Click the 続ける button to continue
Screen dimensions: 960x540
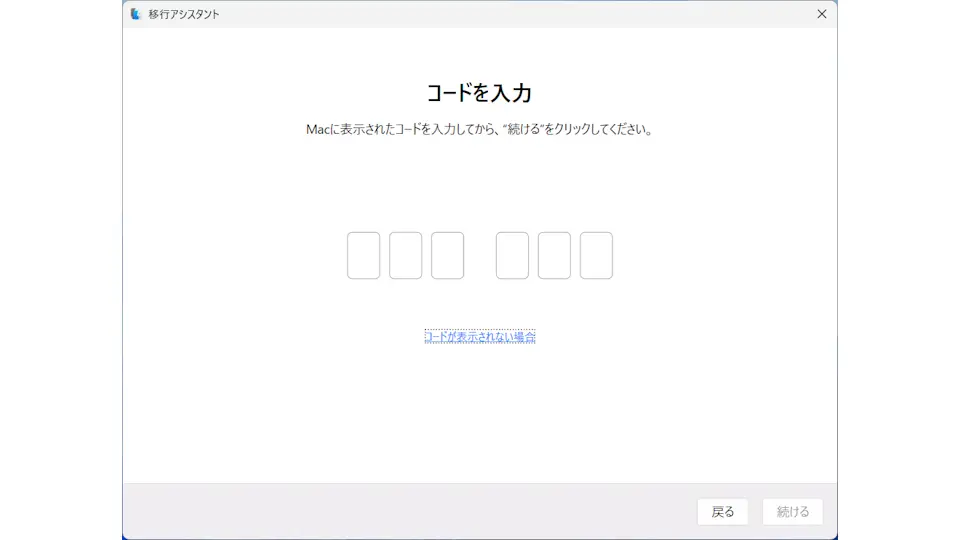click(x=792, y=511)
